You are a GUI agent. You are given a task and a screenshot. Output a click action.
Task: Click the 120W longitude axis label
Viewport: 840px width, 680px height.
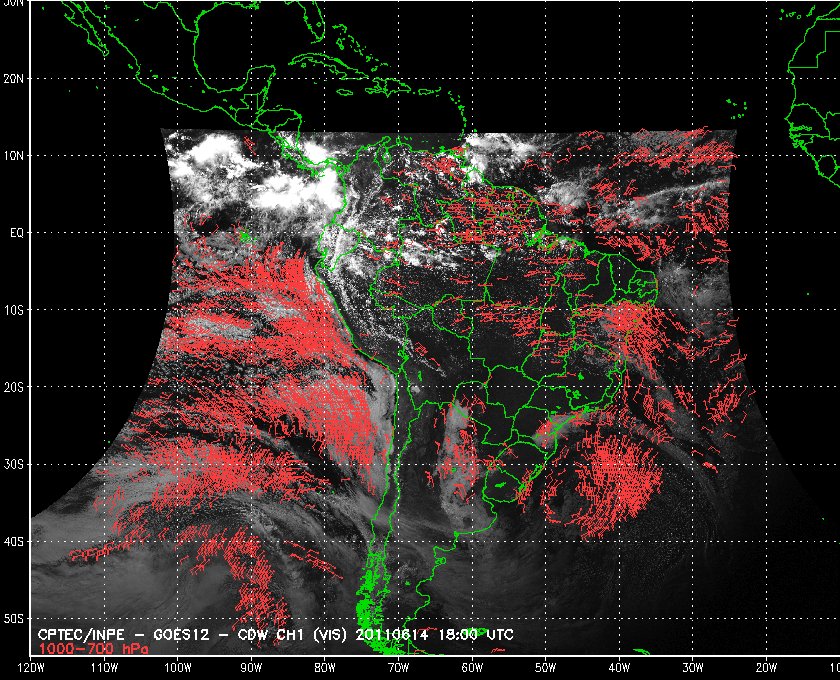point(31,668)
